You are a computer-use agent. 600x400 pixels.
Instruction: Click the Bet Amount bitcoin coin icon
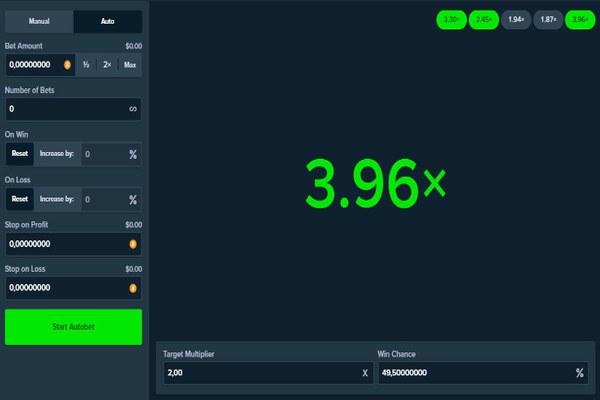(x=67, y=65)
